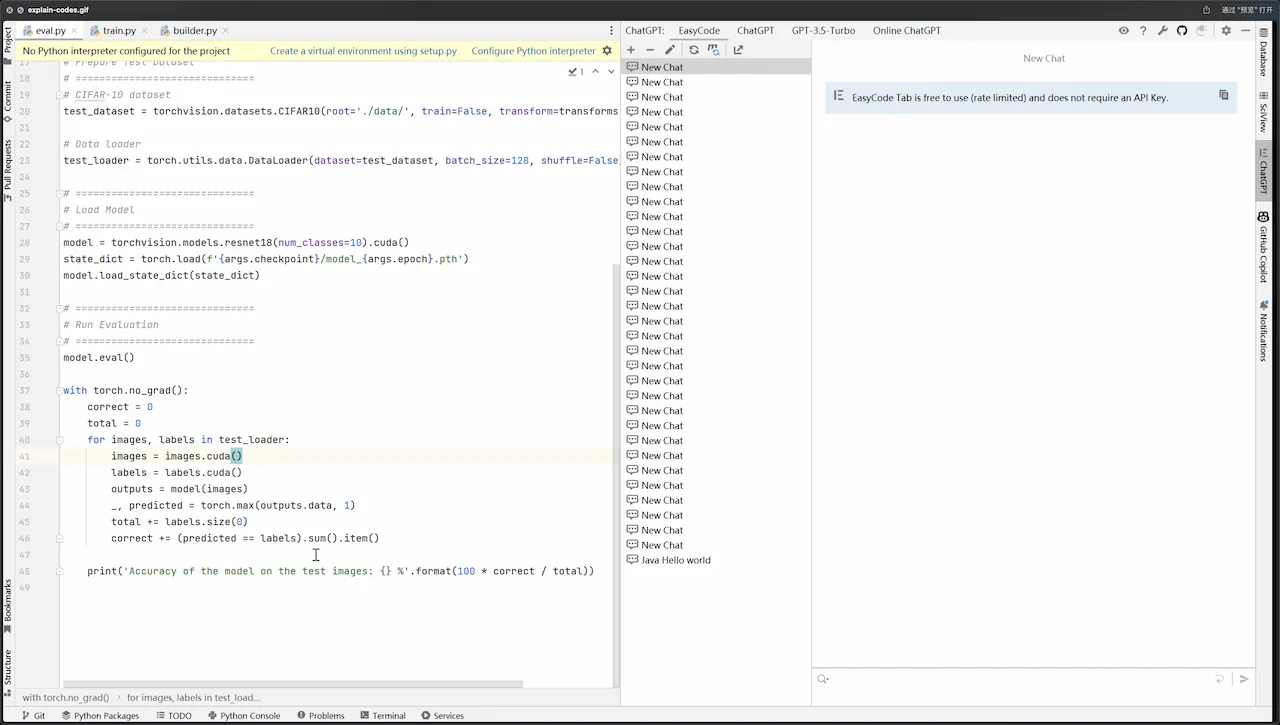Open the Terminal tool window
Image resolution: width=1280 pixels, height=725 pixels.
382,716
